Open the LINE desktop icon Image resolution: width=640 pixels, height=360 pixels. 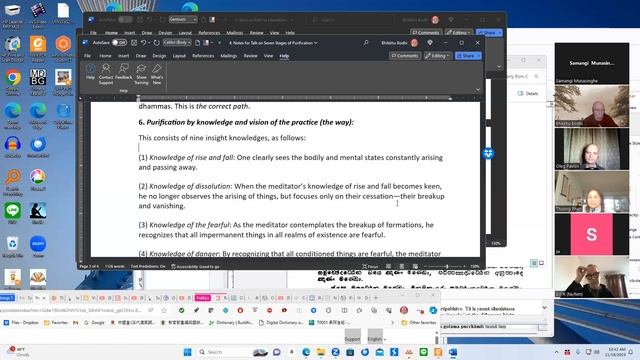click(x=13, y=213)
